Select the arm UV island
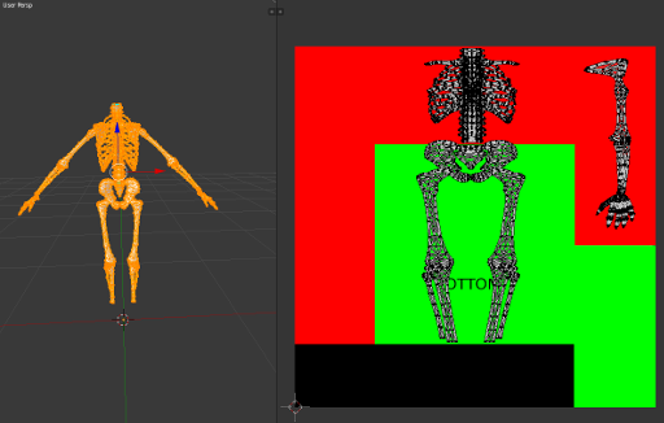Screen dimensions: 664x423 click(612, 143)
